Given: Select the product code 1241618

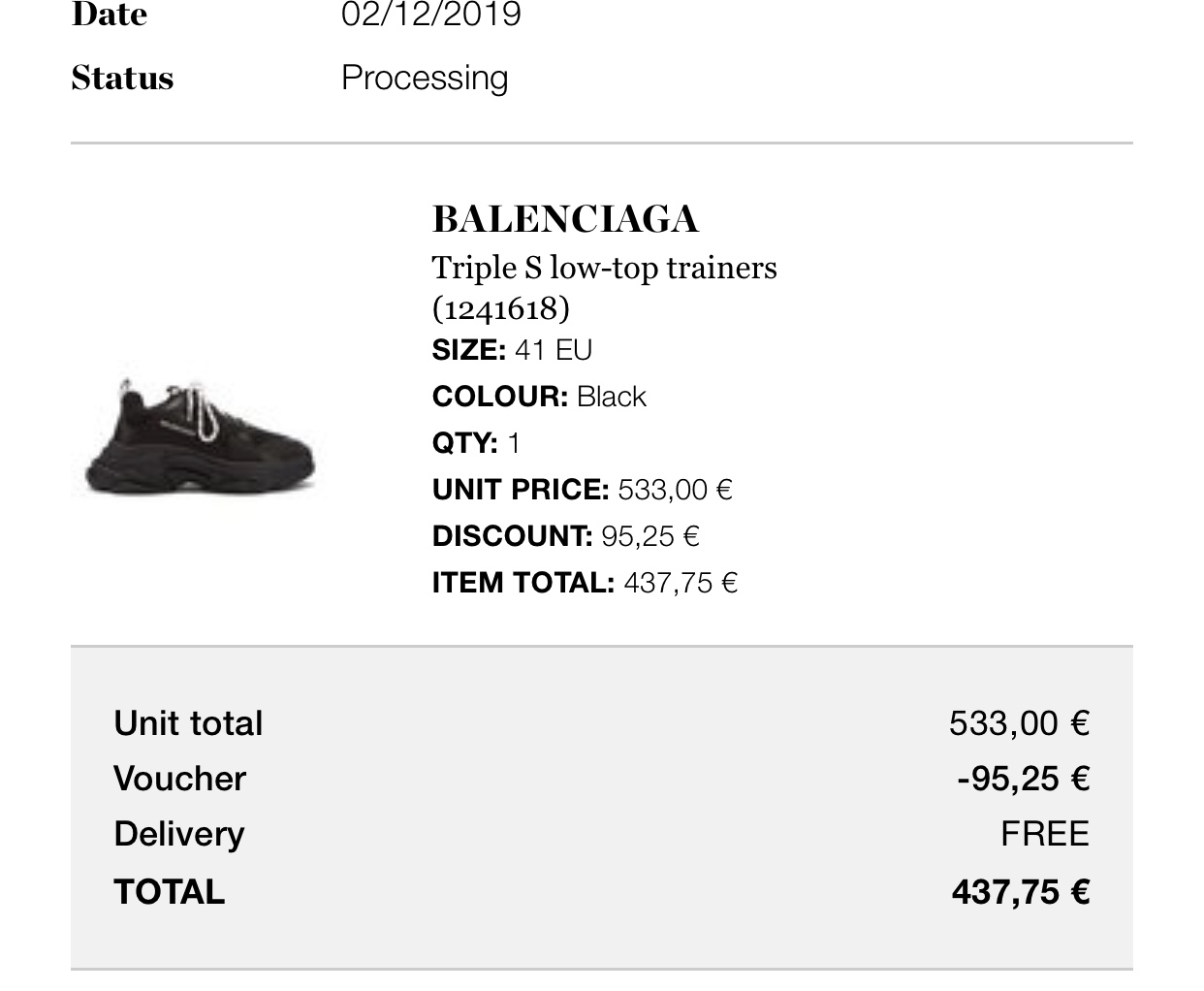Looking at the screenshot, I should pyautogui.click(x=500, y=308).
